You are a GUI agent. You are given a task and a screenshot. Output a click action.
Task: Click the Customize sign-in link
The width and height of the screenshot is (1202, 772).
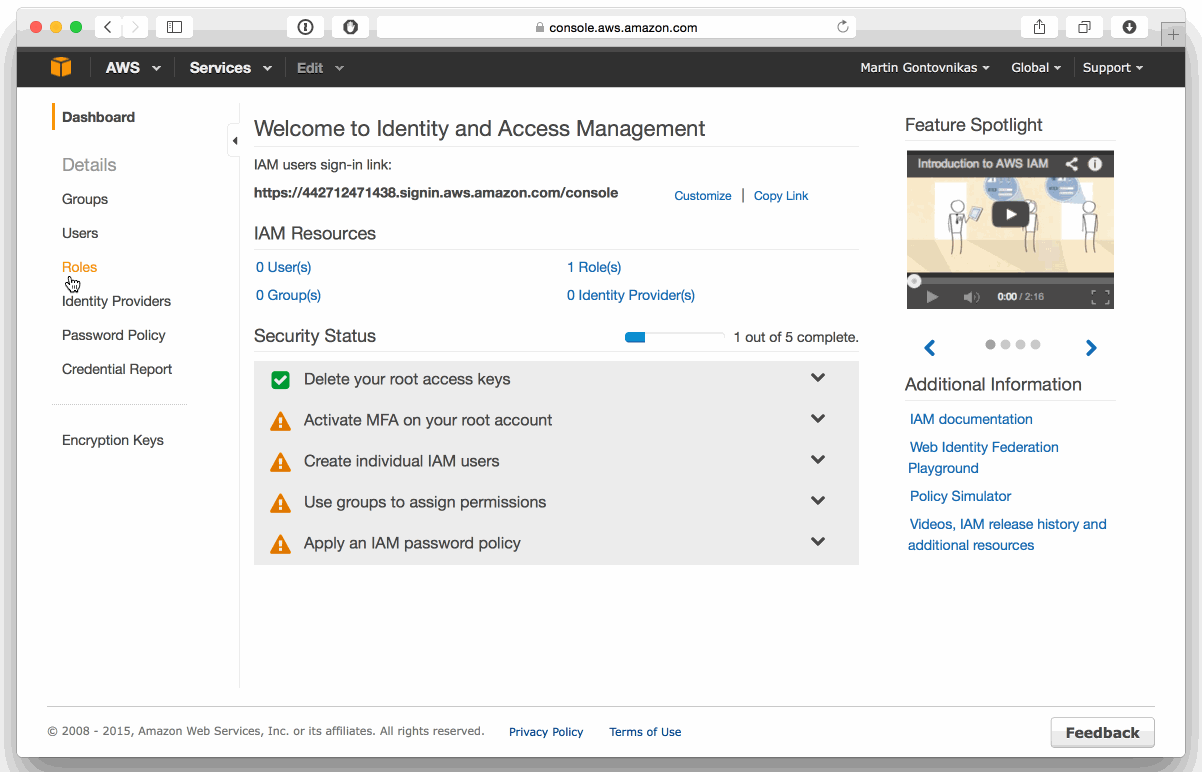point(703,196)
